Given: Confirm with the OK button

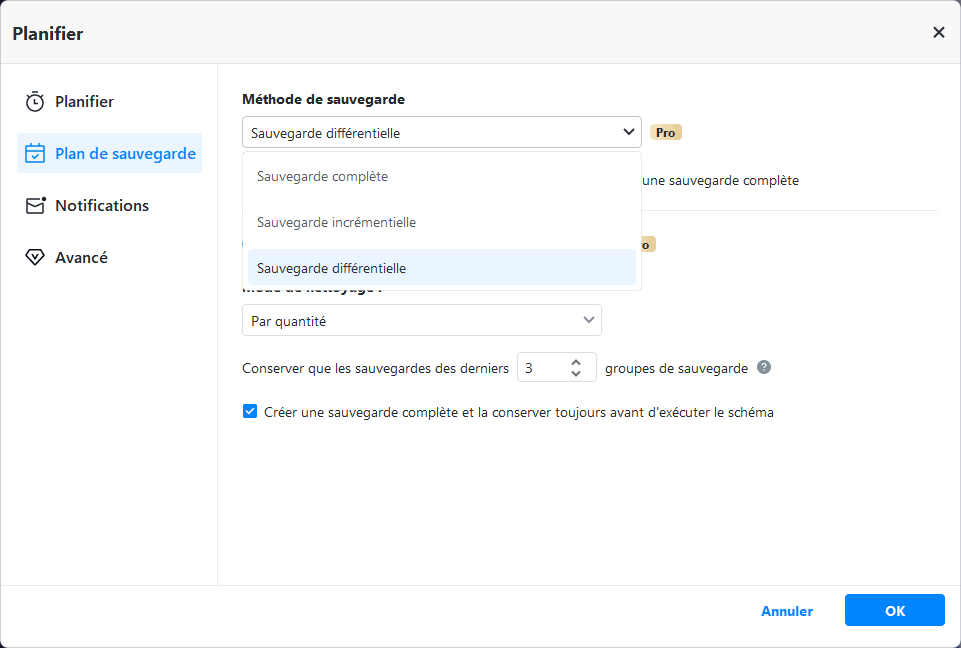Looking at the screenshot, I should pos(894,611).
